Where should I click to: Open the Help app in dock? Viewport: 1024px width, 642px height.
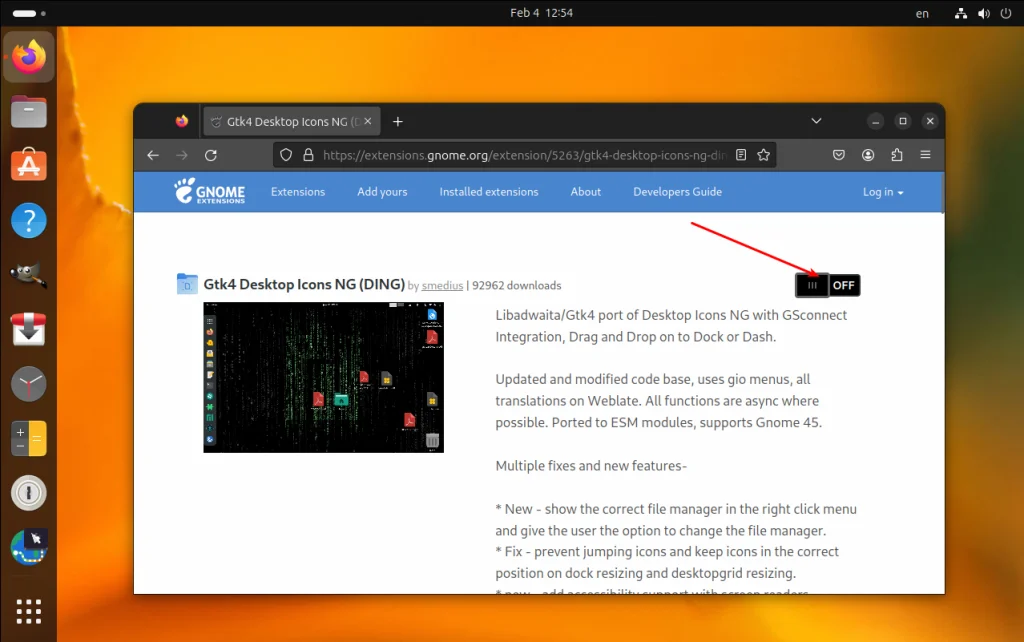pyautogui.click(x=29, y=221)
